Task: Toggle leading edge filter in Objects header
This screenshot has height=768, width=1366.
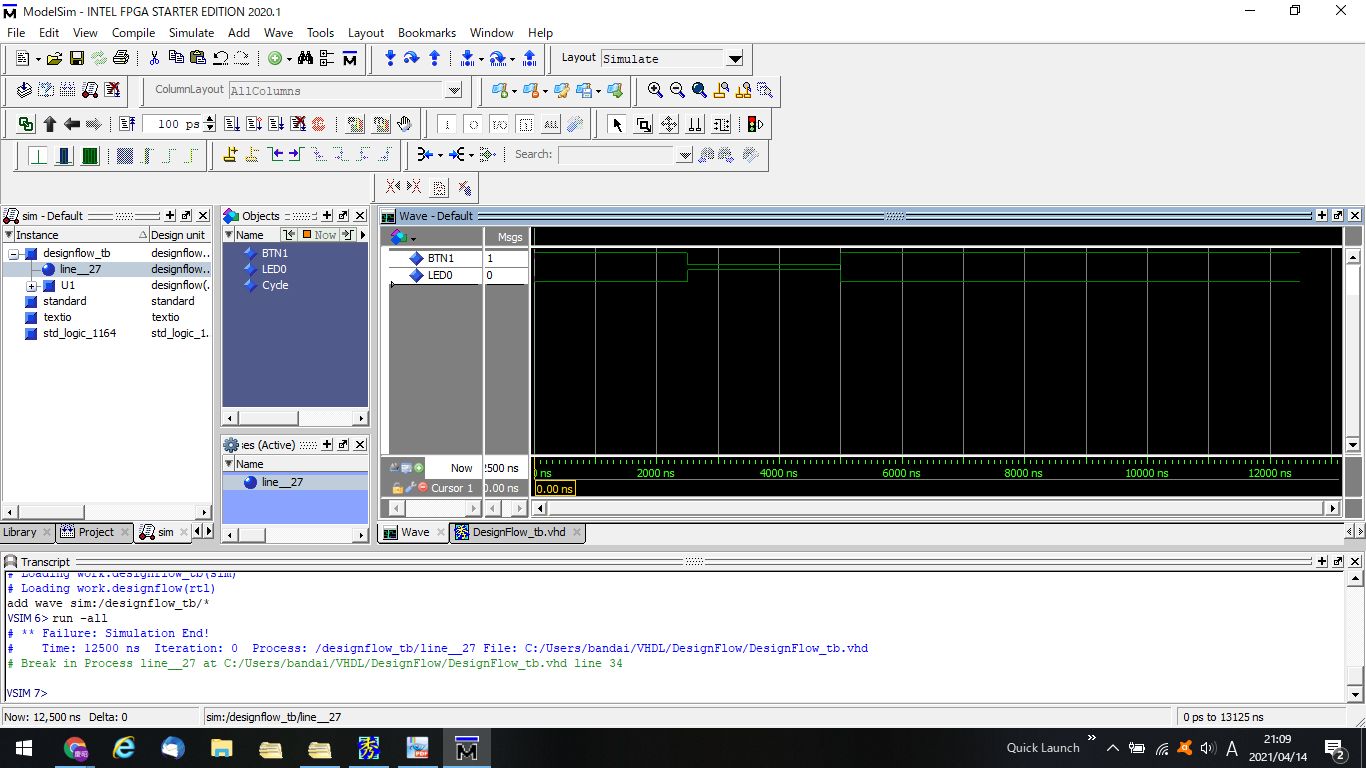Action: pos(289,235)
